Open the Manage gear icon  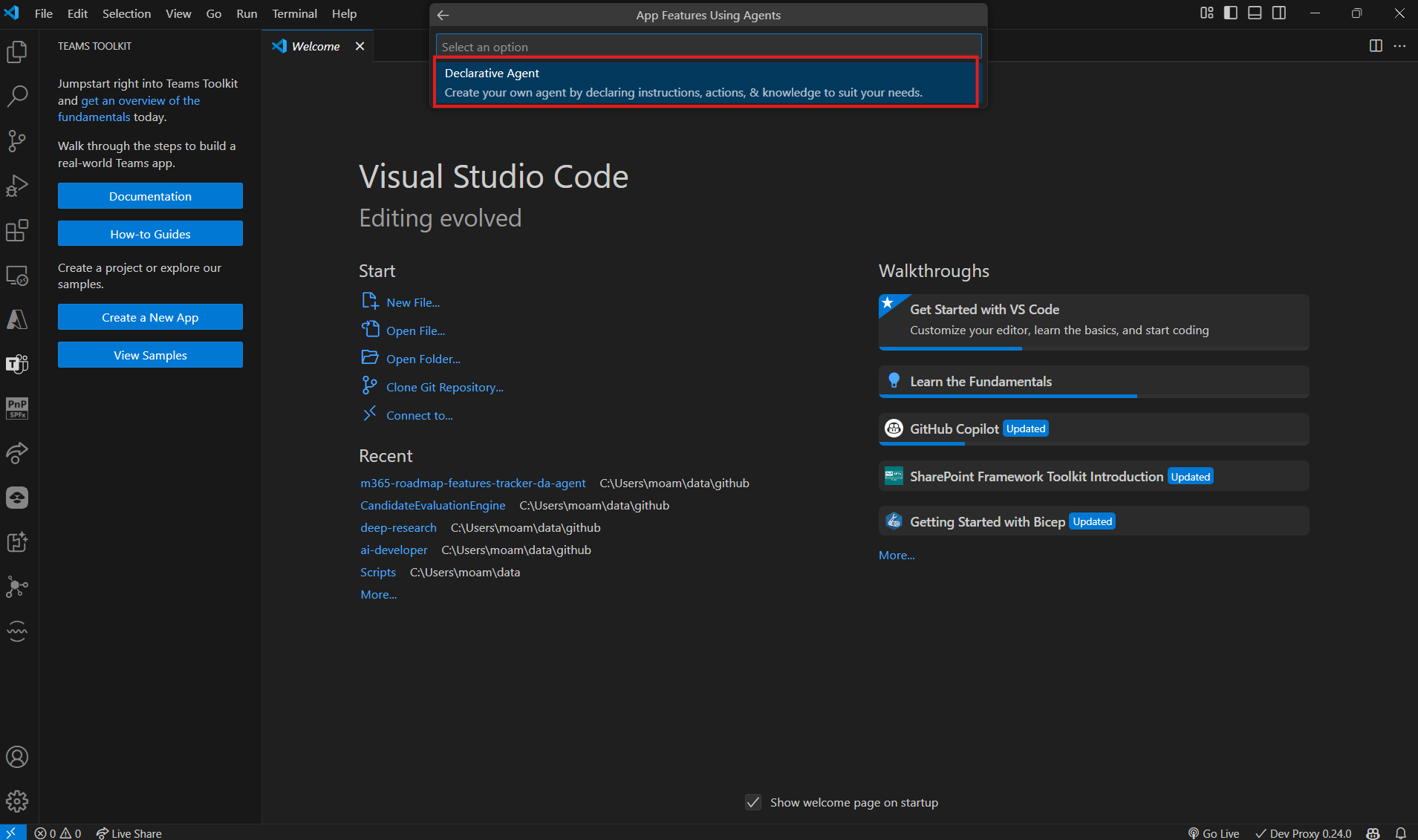17,801
